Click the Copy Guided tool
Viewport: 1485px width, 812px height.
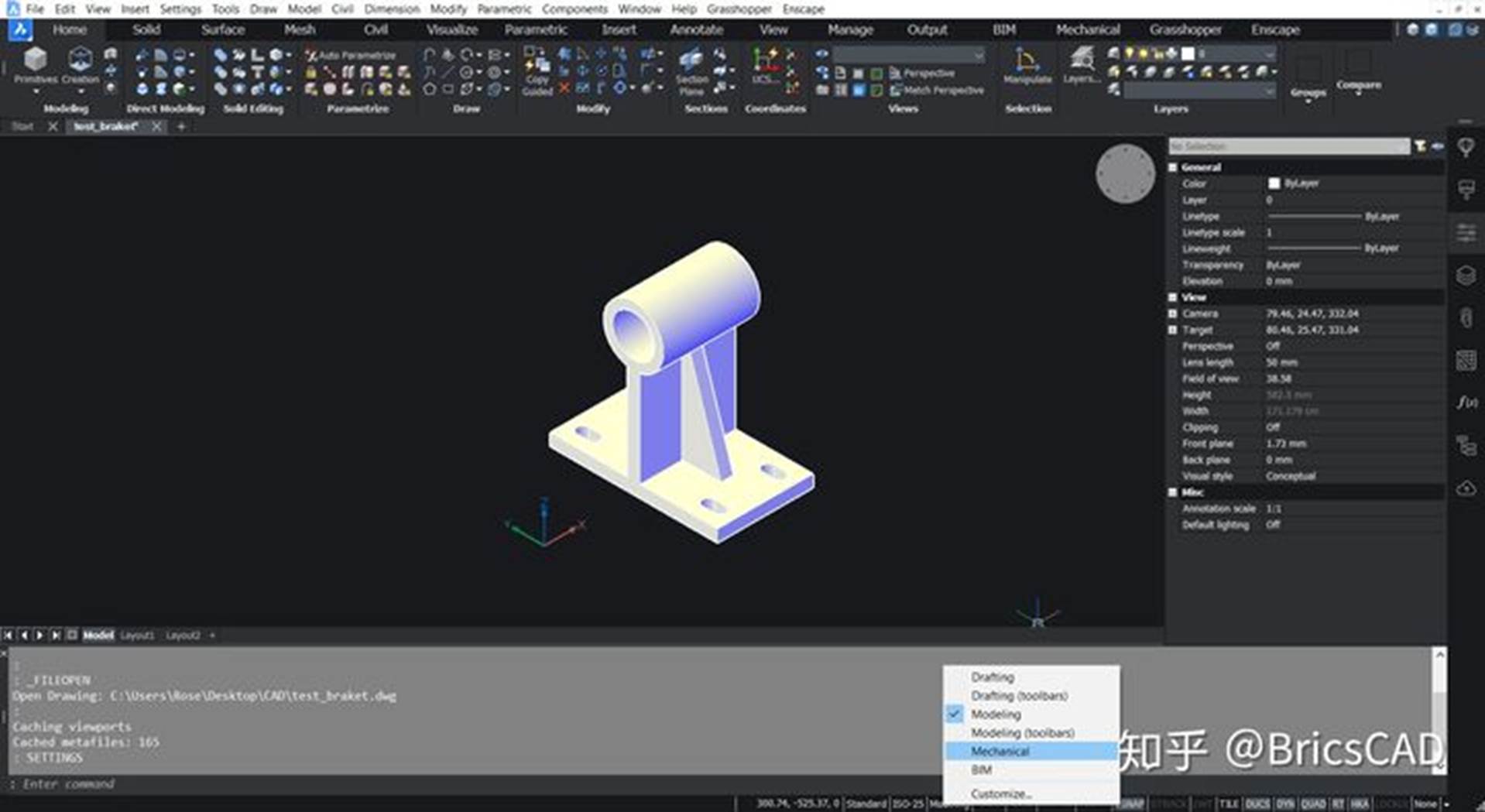(537, 71)
